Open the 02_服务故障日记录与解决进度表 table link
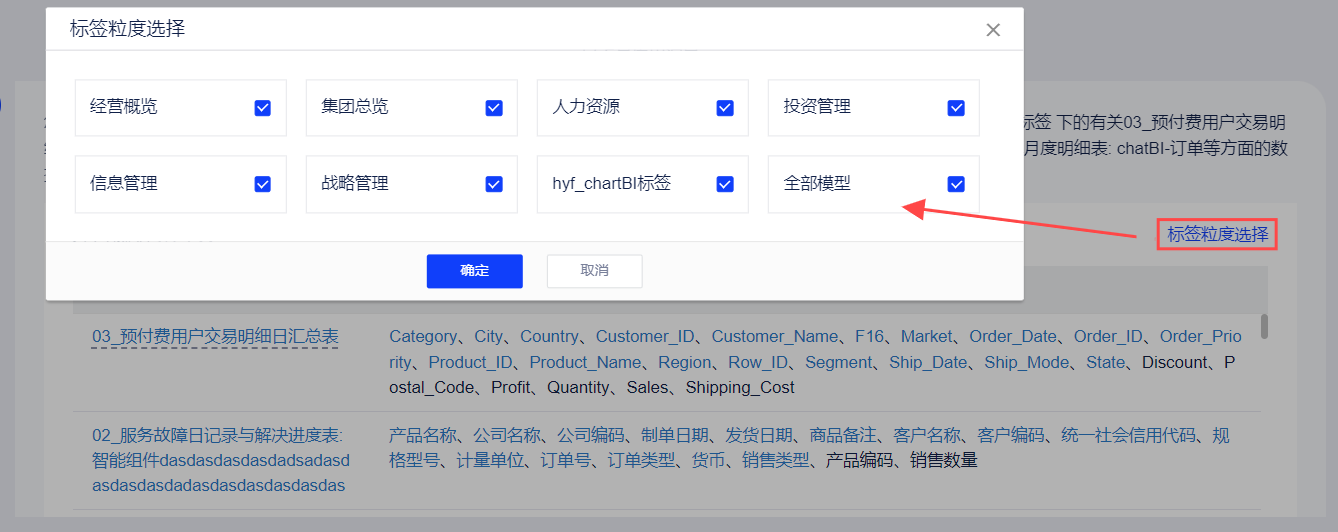 click(218, 436)
